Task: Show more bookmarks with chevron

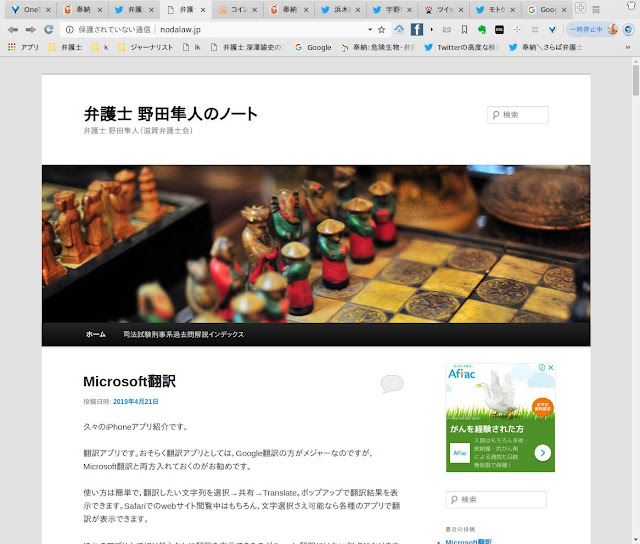Action: click(628, 47)
